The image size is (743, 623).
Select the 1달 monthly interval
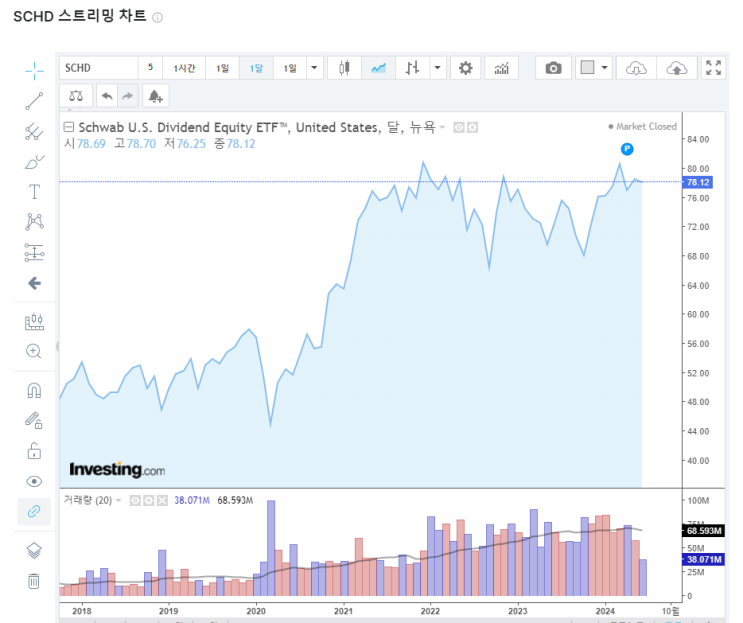tap(256, 68)
